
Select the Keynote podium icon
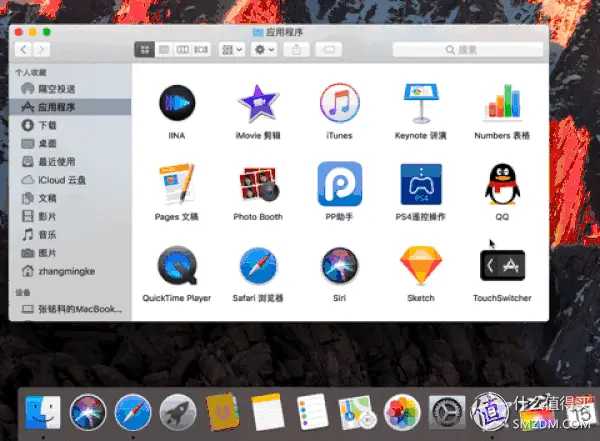421,103
